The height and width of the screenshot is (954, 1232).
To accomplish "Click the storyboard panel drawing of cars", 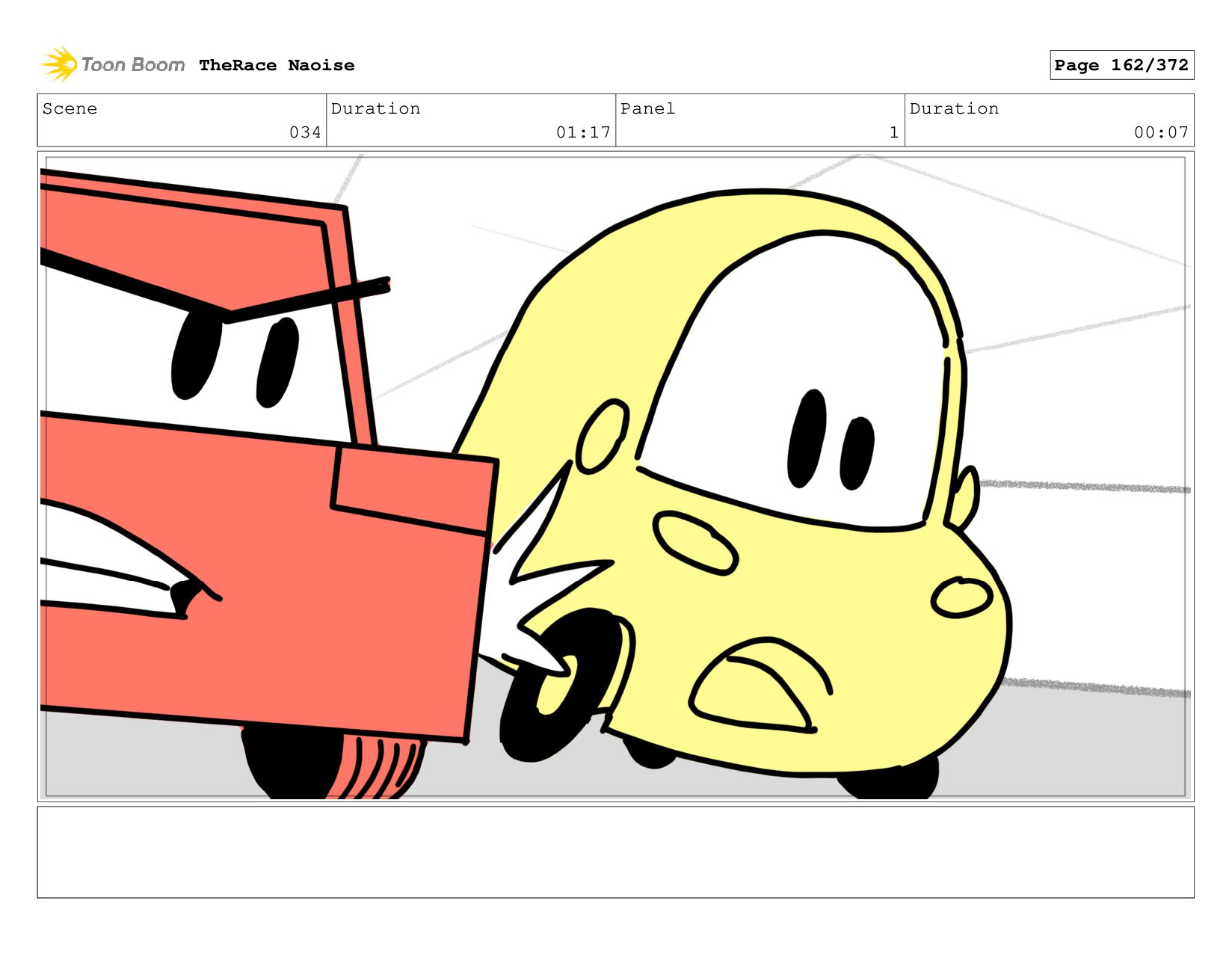I will [615, 476].
